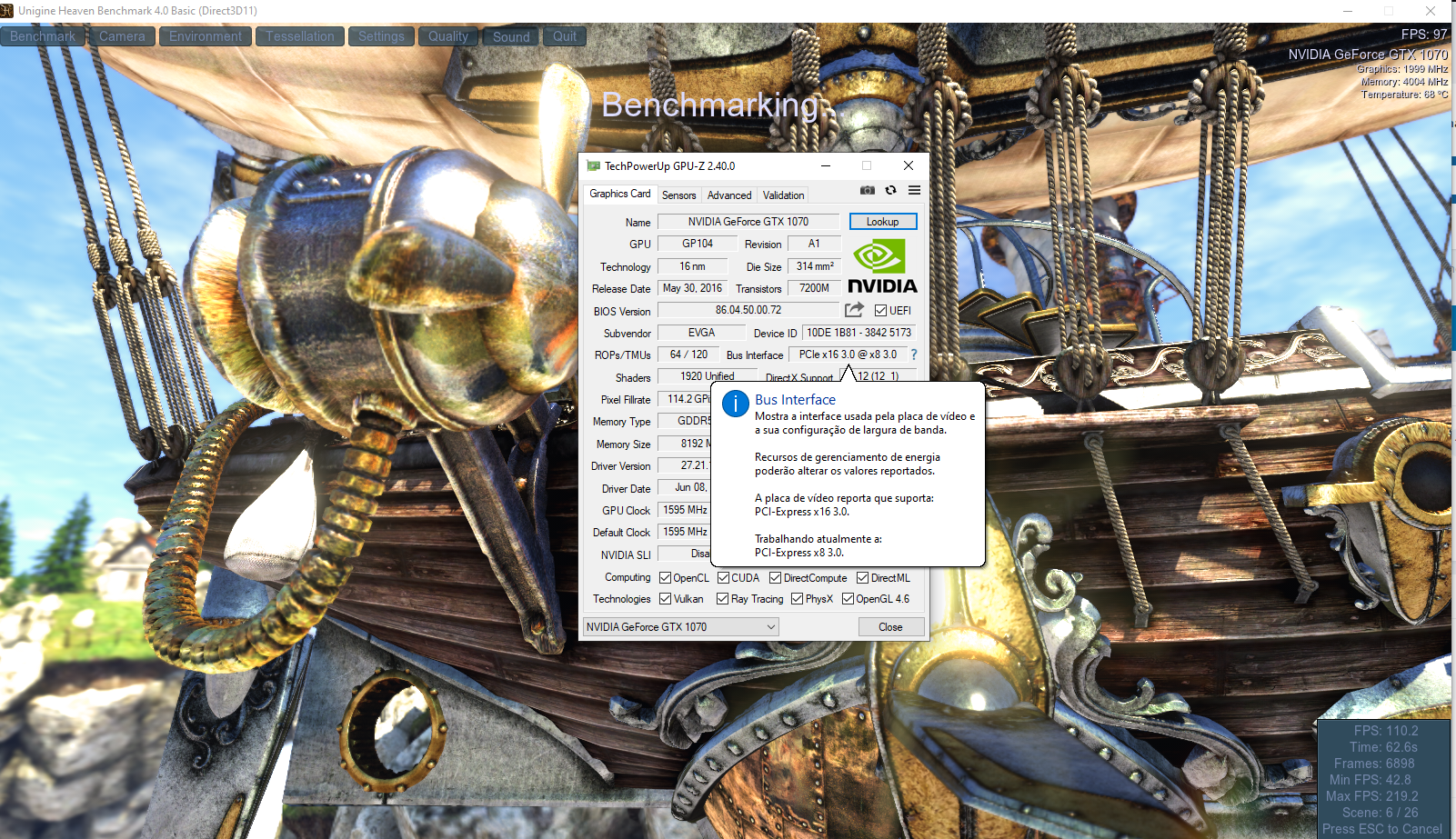Toggle the OpenGL 4.6 checkbox

848,599
